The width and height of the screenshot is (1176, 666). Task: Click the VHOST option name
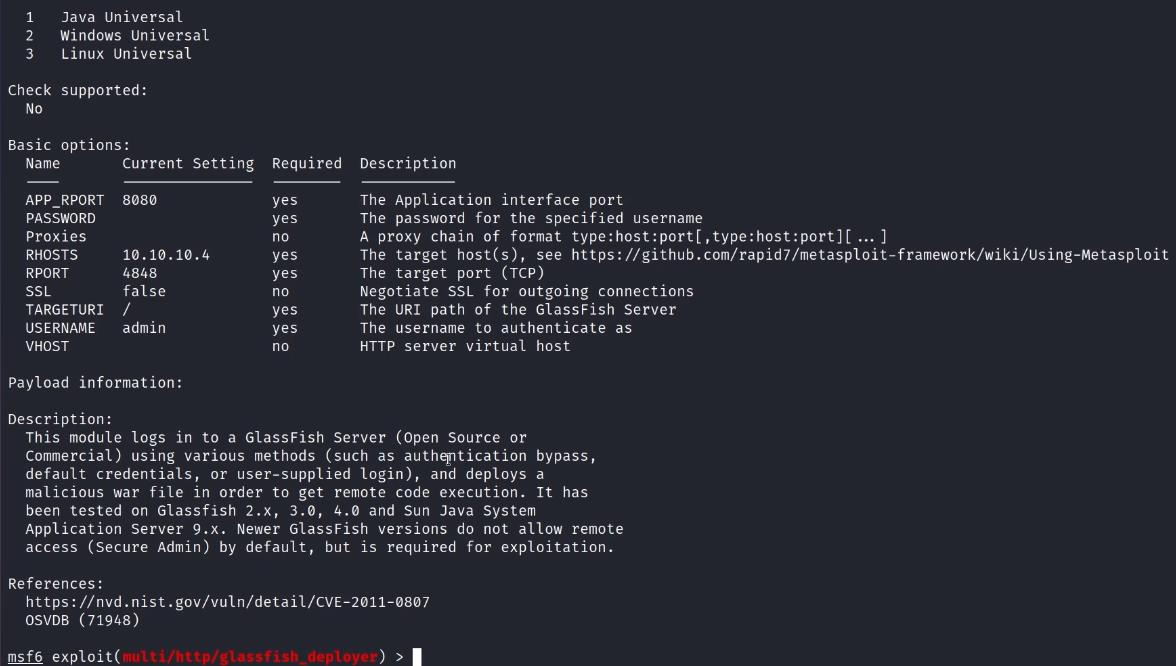[x=48, y=346]
